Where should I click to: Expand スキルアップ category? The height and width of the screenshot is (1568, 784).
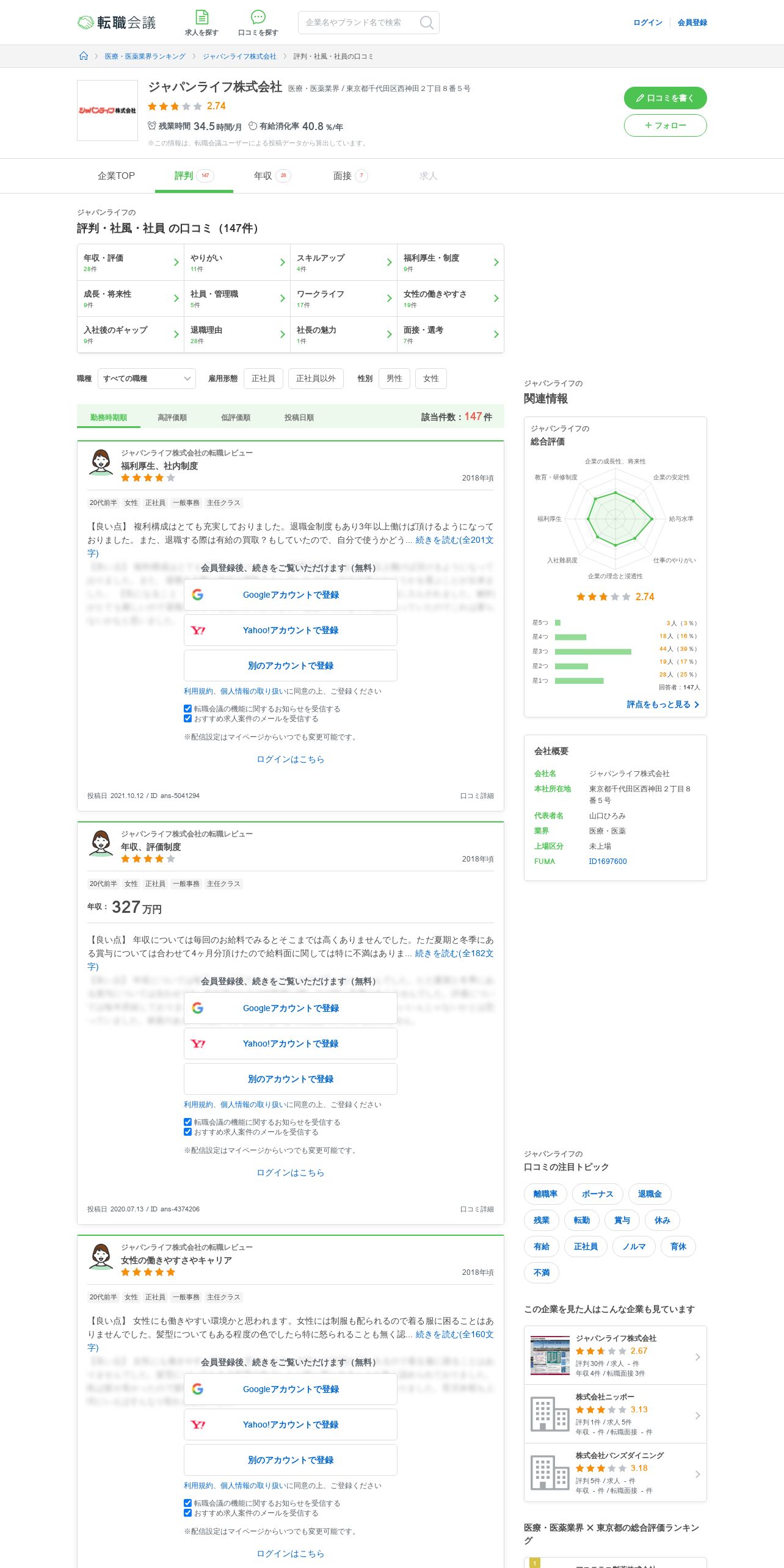pos(344,263)
